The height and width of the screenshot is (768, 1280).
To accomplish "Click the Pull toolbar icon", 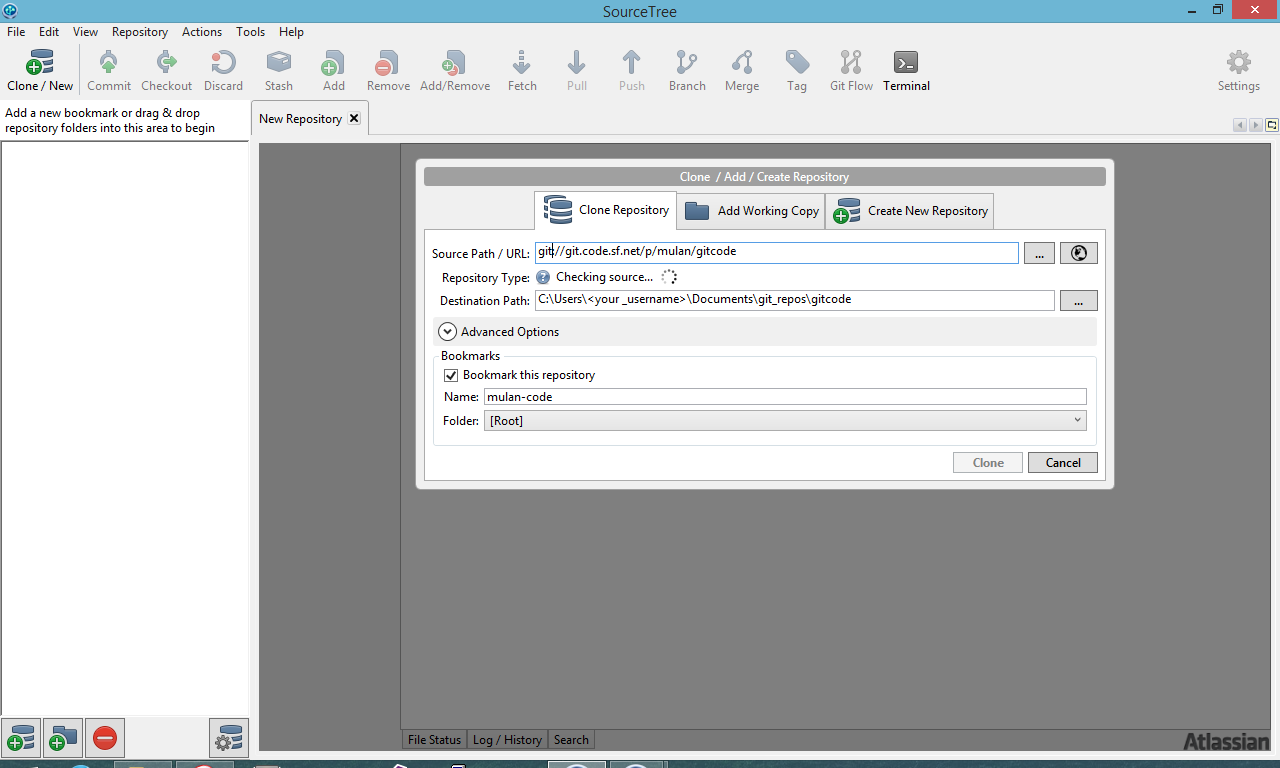I will pos(577,71).
